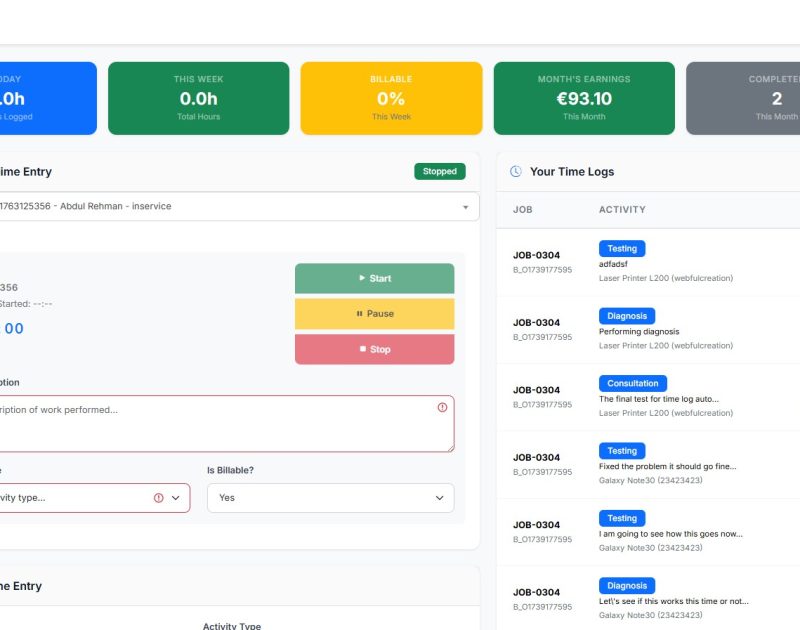The image size is (800, 630).
Task: Click the MONTH'S EARNINGS card
Action: 584,97
